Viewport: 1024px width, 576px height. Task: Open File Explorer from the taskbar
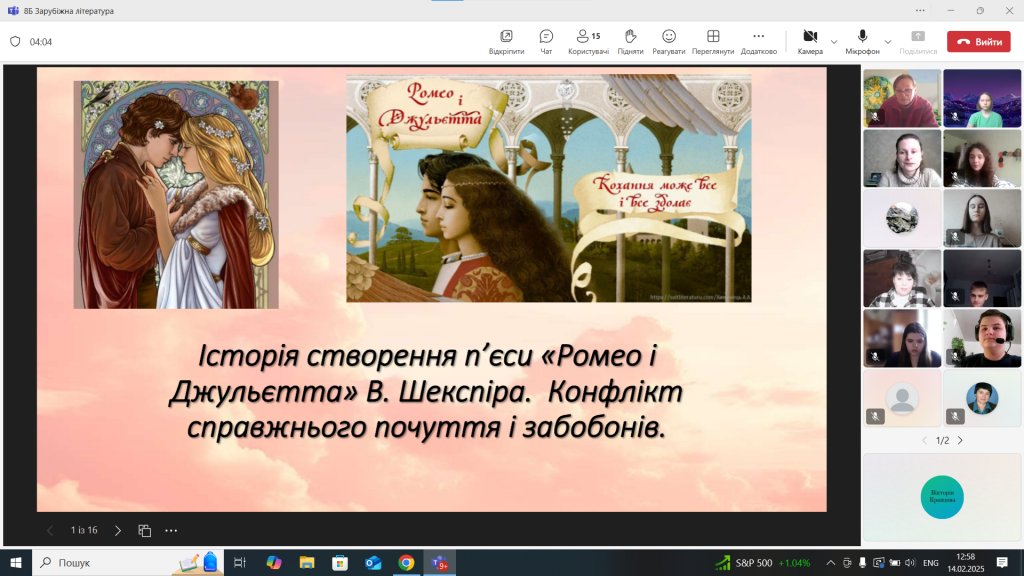click(307, 563)
